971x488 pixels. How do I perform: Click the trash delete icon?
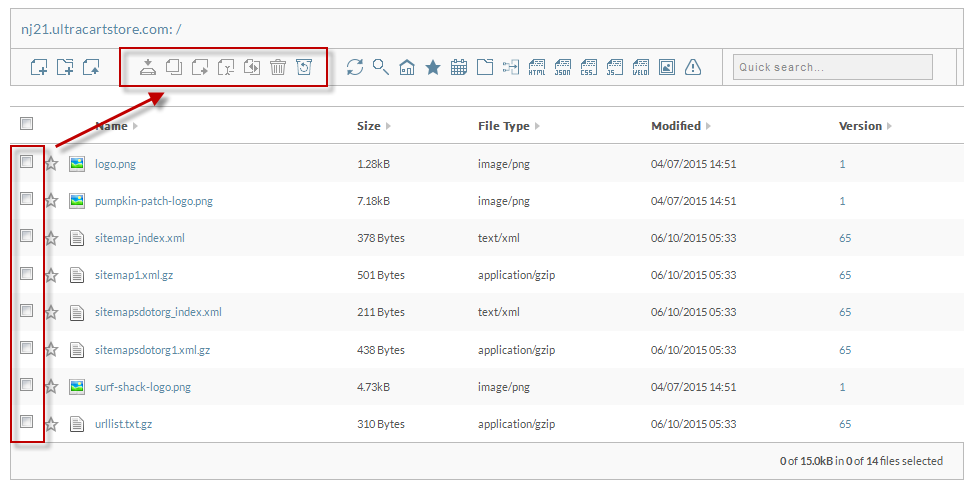click(278, 67)
